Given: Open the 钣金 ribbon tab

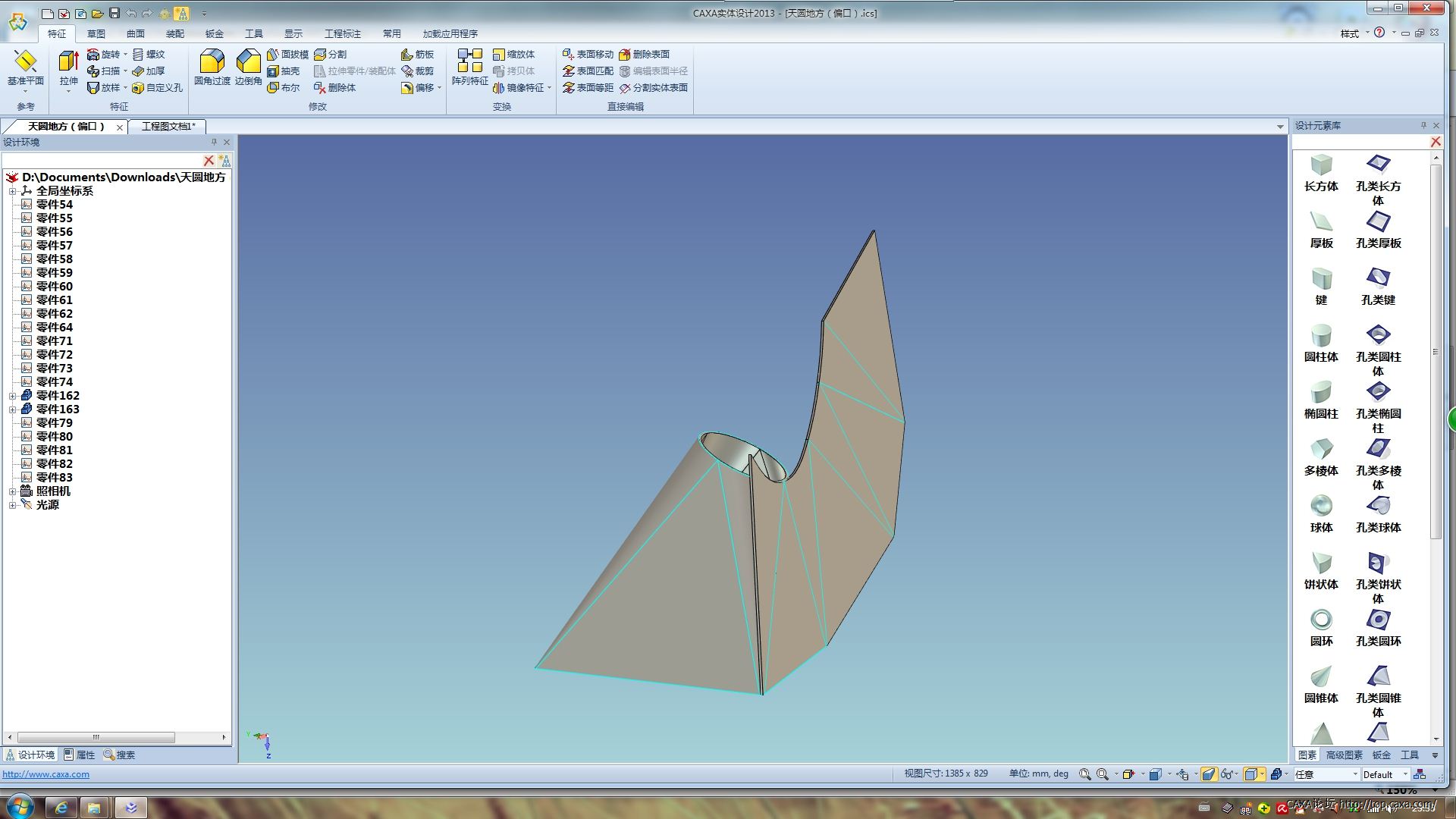Looking at the screenshot, I should 215,33.
